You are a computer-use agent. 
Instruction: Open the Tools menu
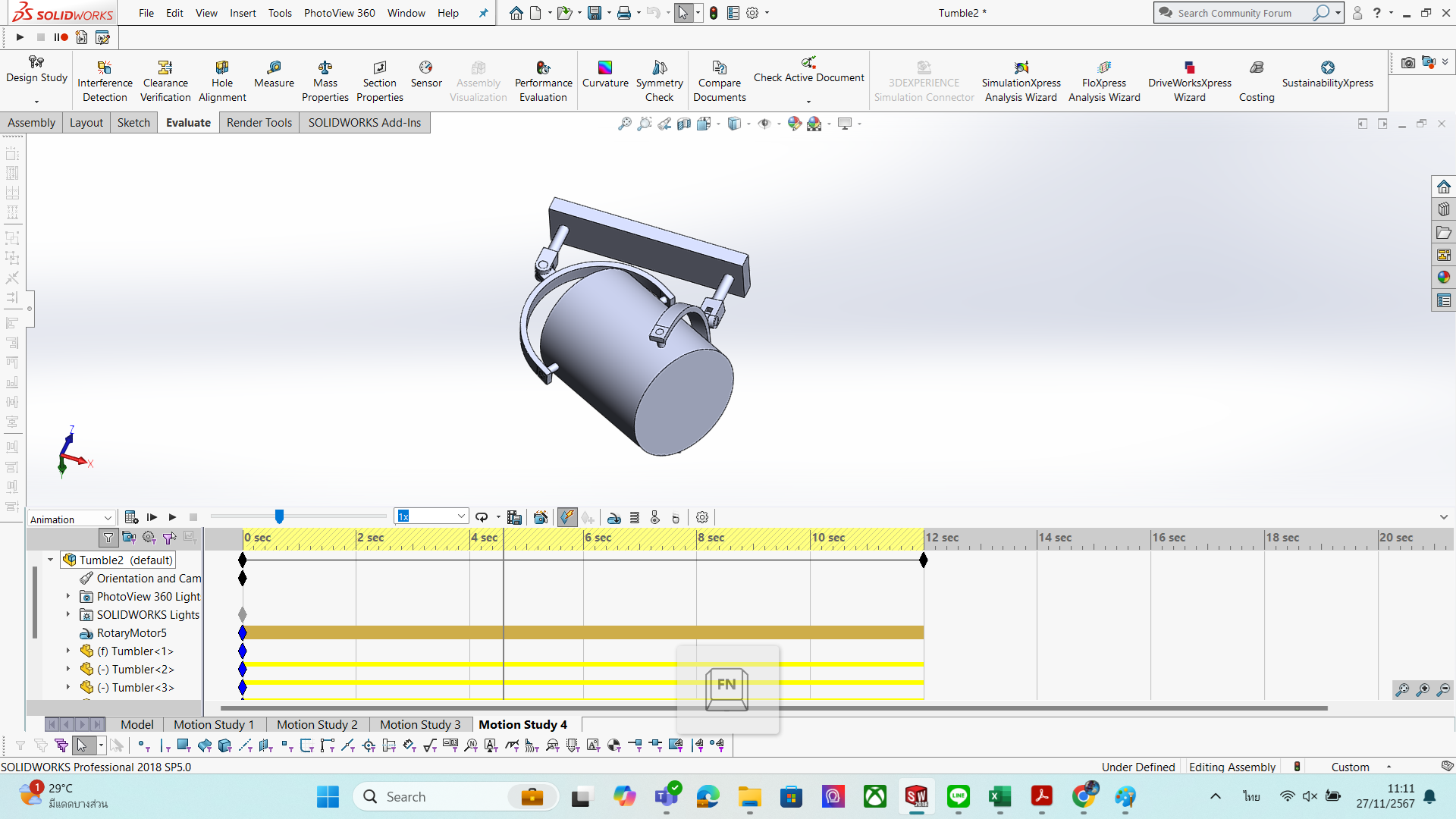[280, 13]
